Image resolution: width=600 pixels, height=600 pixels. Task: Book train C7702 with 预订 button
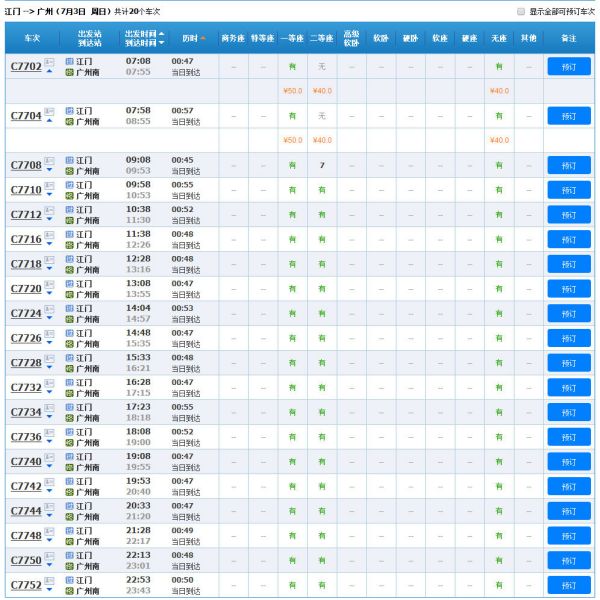569,67
